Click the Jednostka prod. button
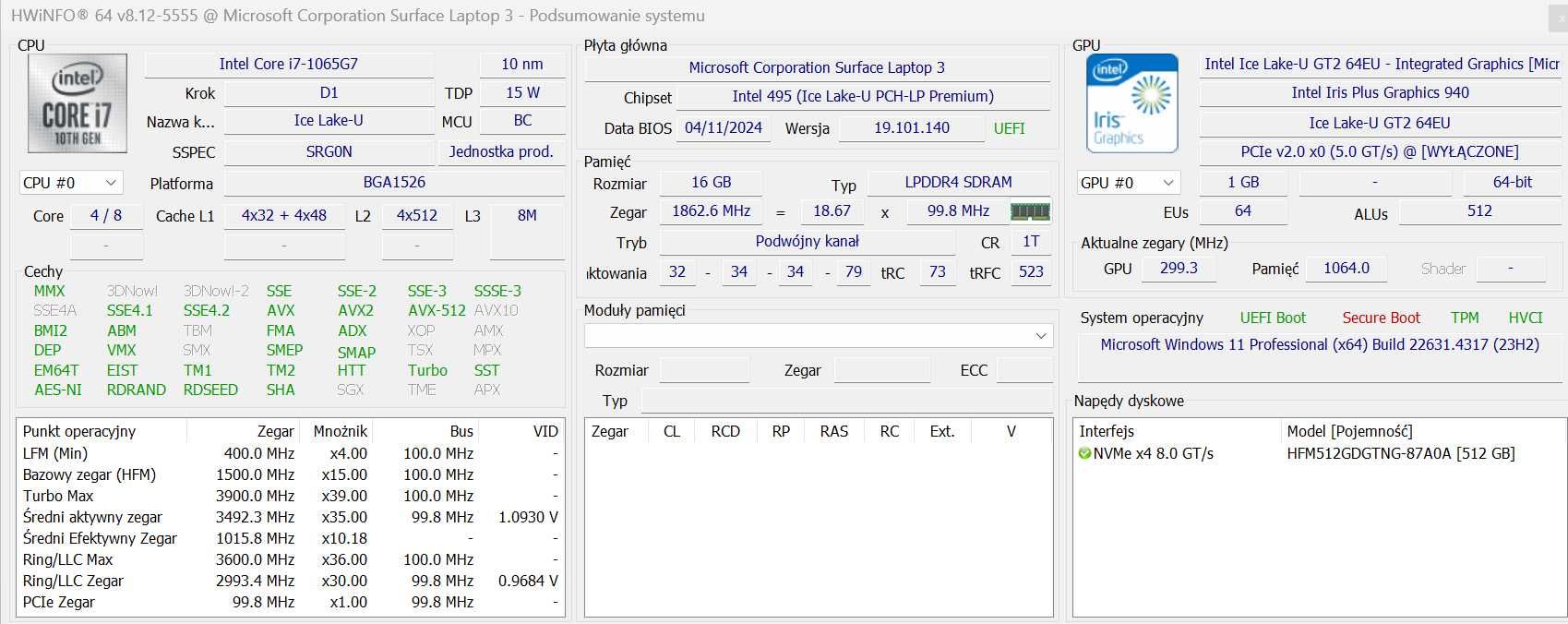Viewport: 1568px width, 624px height. point(501,151)
